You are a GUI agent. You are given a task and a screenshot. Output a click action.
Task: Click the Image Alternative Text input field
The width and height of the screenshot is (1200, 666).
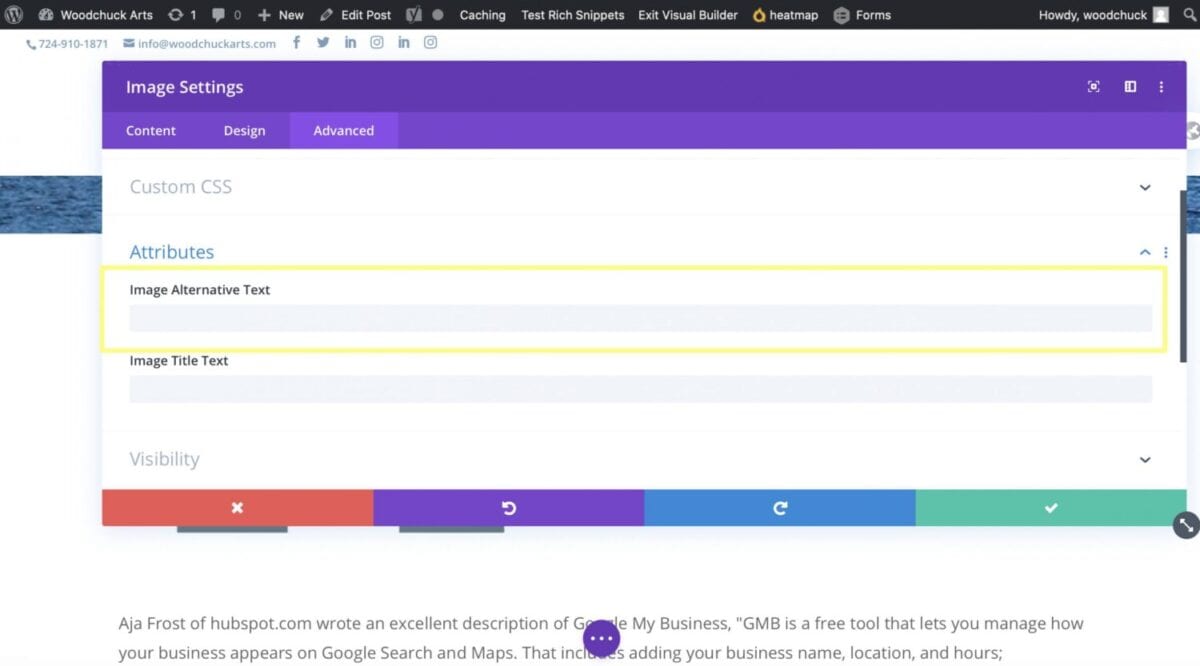(x=640, y=318)
